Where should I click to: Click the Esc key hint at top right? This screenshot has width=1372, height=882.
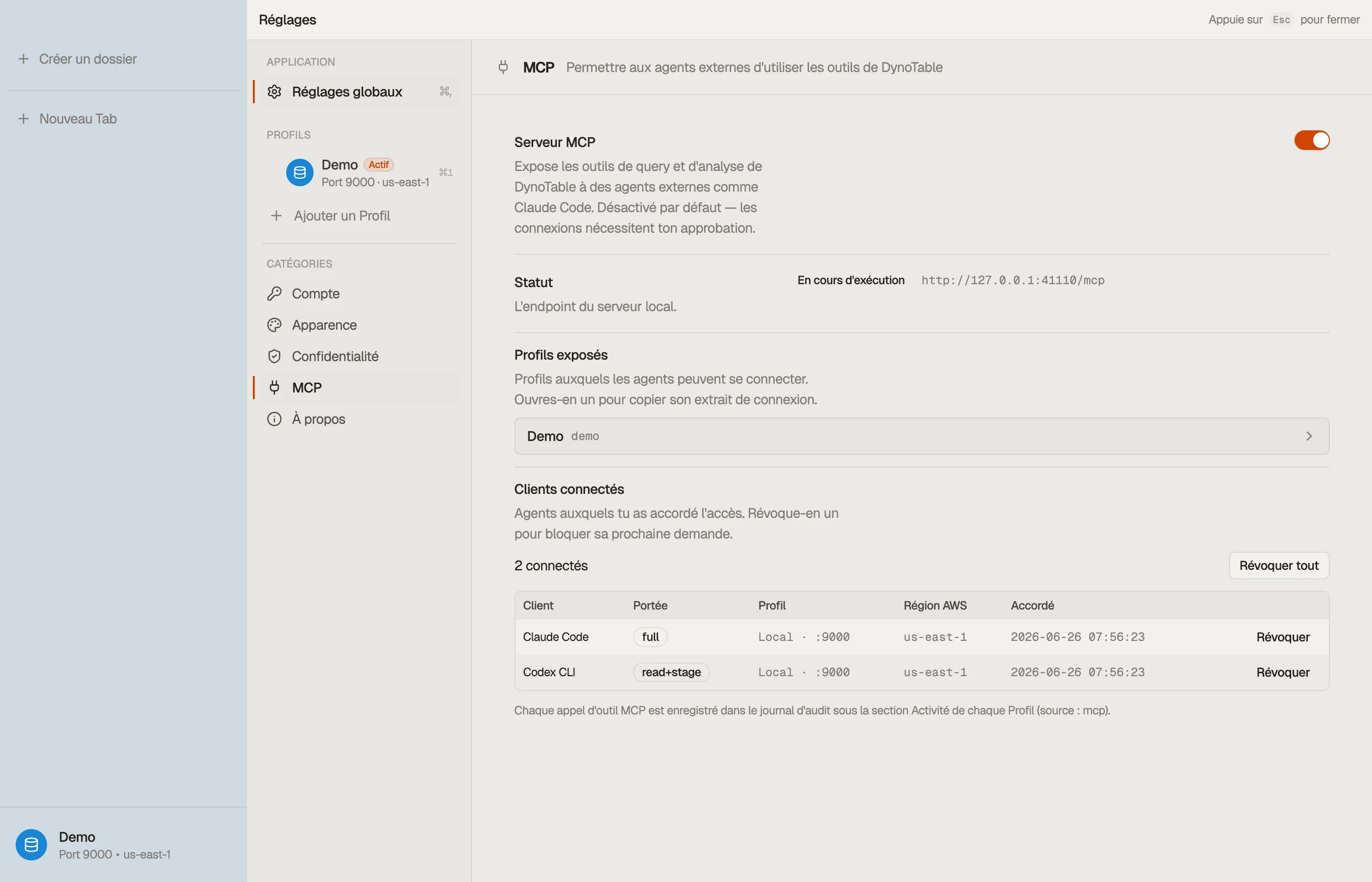point(1281,20)
